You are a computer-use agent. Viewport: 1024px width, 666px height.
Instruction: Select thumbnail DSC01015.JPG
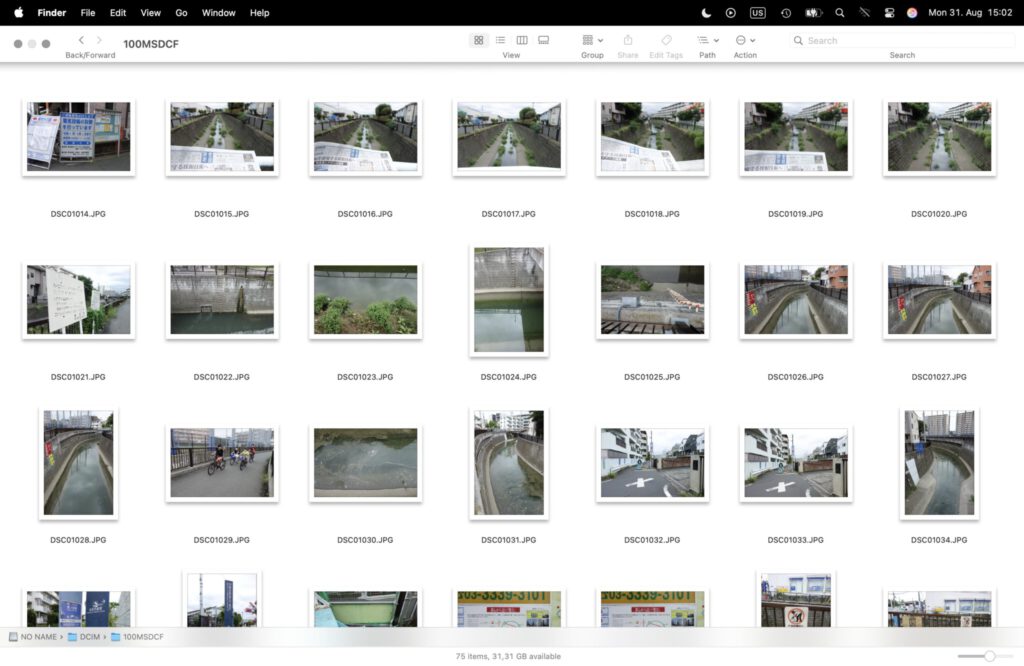point(222,136)
